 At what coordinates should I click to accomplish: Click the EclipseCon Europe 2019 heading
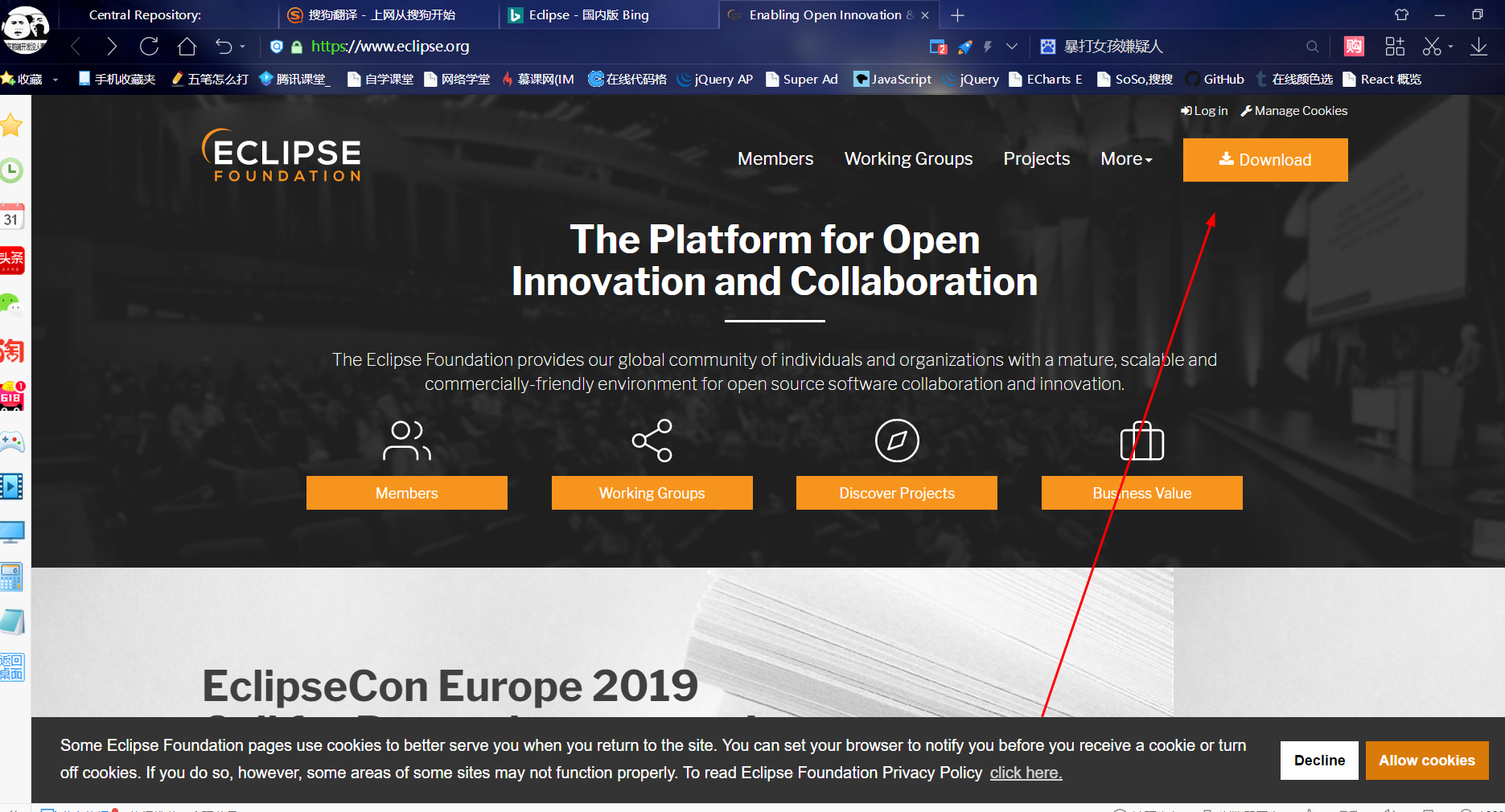click(x=450, y=686)
